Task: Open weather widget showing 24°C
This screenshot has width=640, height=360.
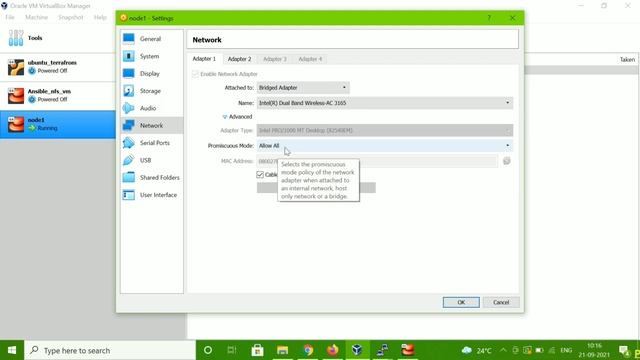Action: point(477,351)
